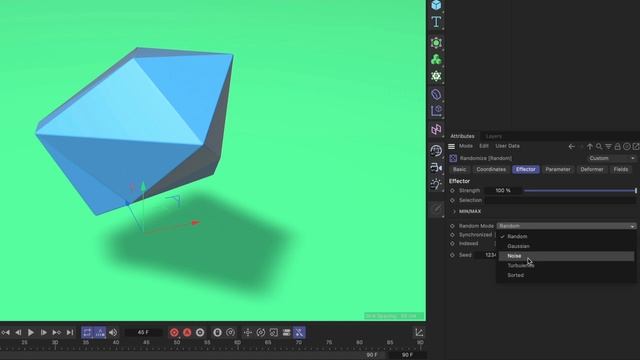Add a Camera object icon
Image resolution: width=640 pixels, height=360 pixels.
point(436,167)
